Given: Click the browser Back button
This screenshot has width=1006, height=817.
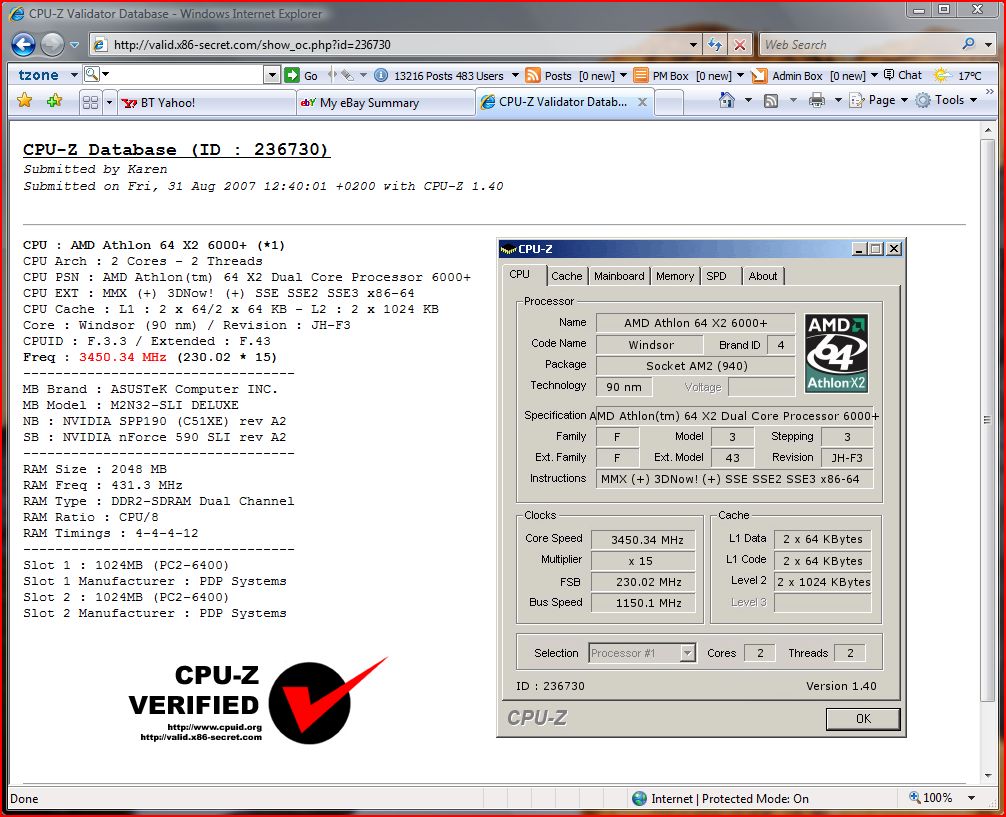Looking at the screenshot, I should [23, 44].
